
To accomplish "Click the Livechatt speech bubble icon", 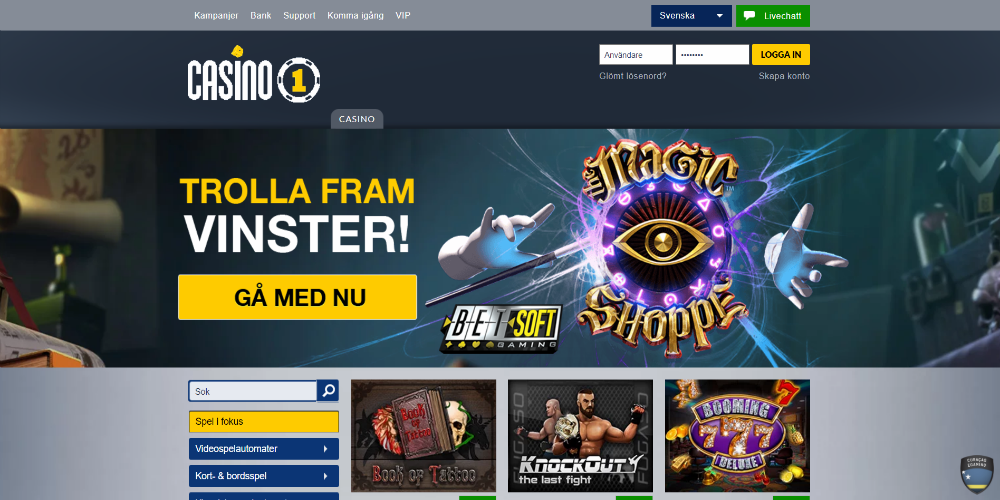I will (x=750, y=16).
